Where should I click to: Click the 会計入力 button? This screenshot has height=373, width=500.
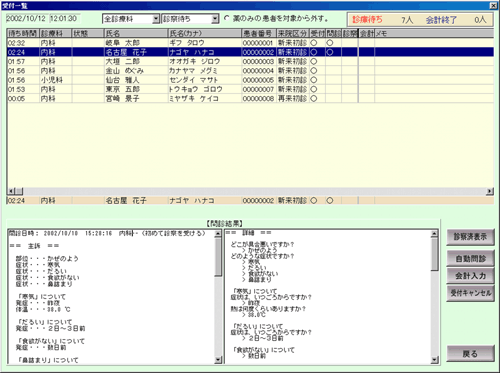(x=470, y=276)
